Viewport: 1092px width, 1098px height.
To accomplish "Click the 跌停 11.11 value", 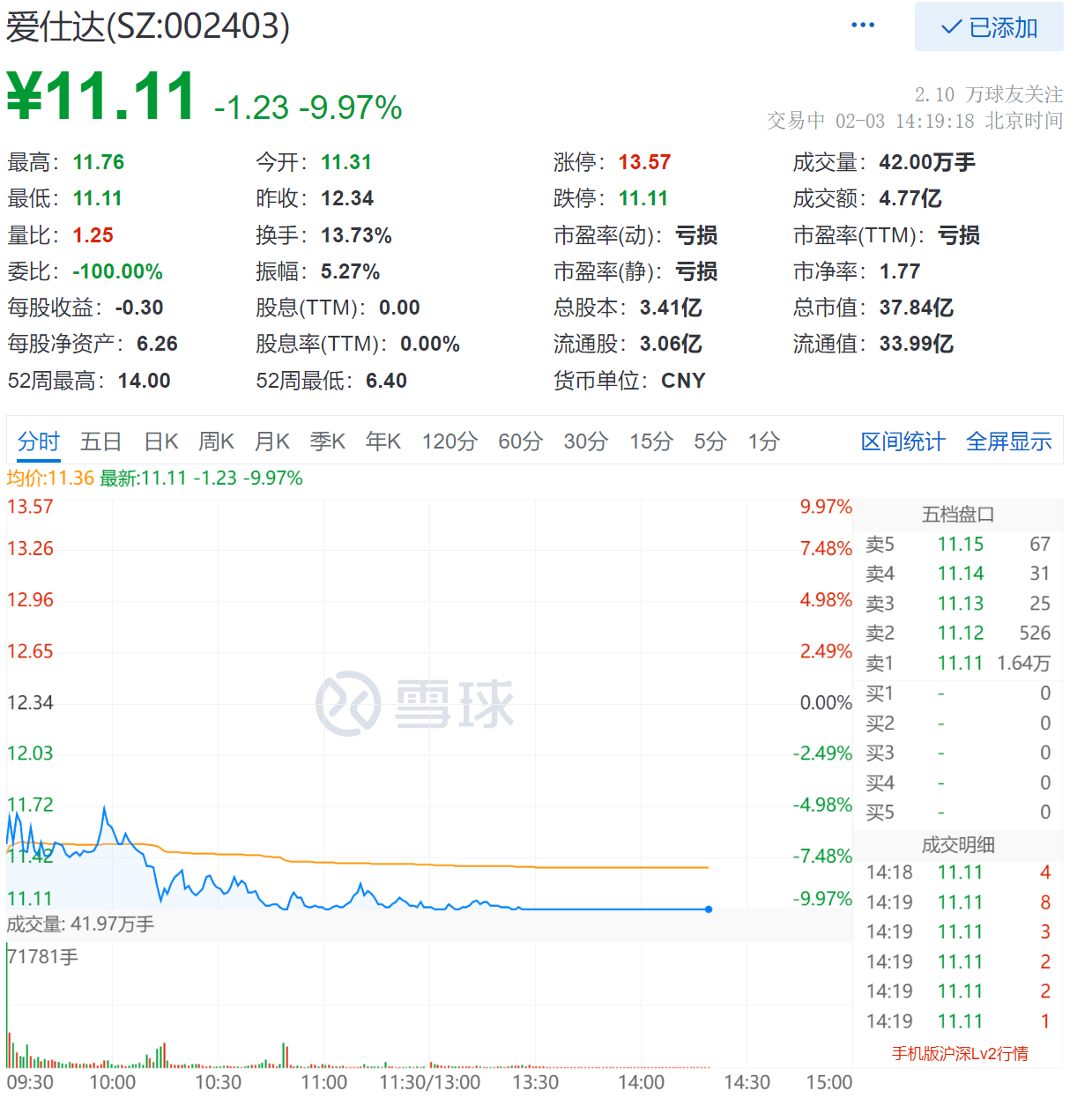I will pos(643,198).
